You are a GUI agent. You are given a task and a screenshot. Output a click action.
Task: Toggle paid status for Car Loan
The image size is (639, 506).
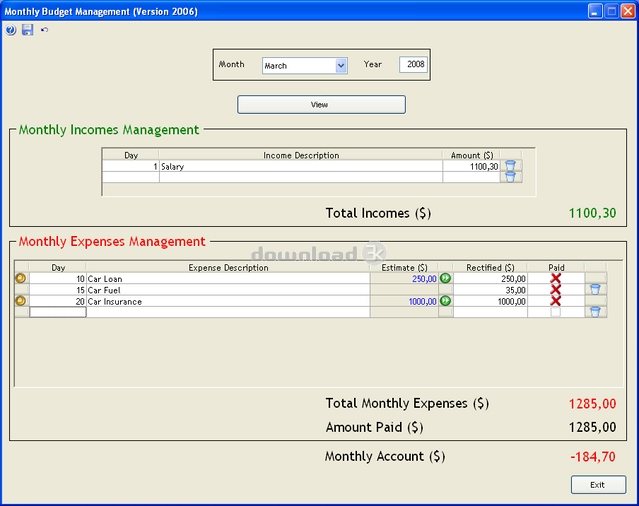tap(555, 278)
